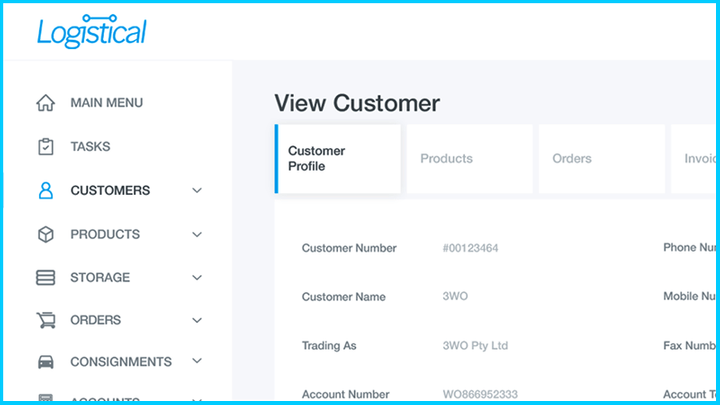This screenshot has width=720, height=405.
Task: Open the Main Menu sidebar link
Action: pos(106,103)
